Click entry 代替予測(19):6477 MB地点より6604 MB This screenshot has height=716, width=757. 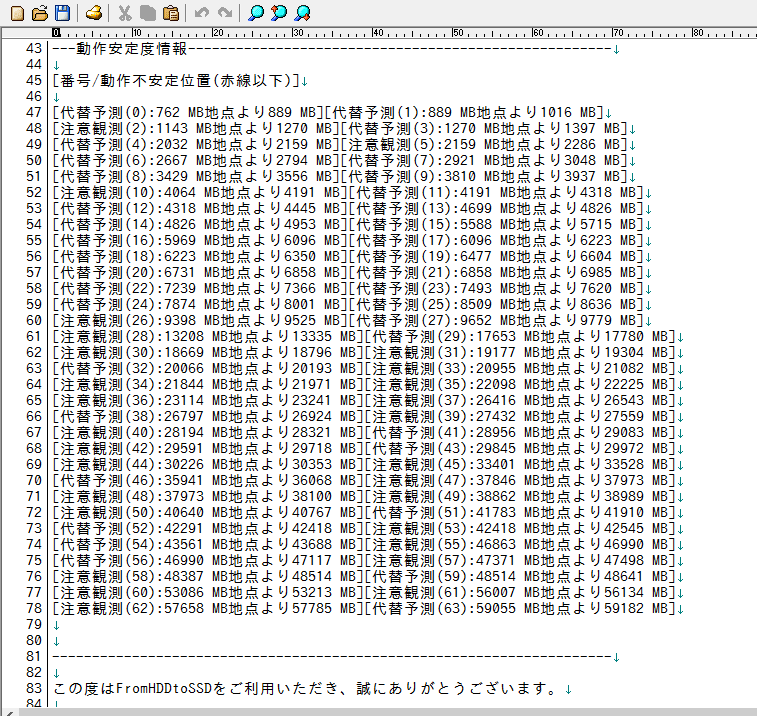(496, 256)
